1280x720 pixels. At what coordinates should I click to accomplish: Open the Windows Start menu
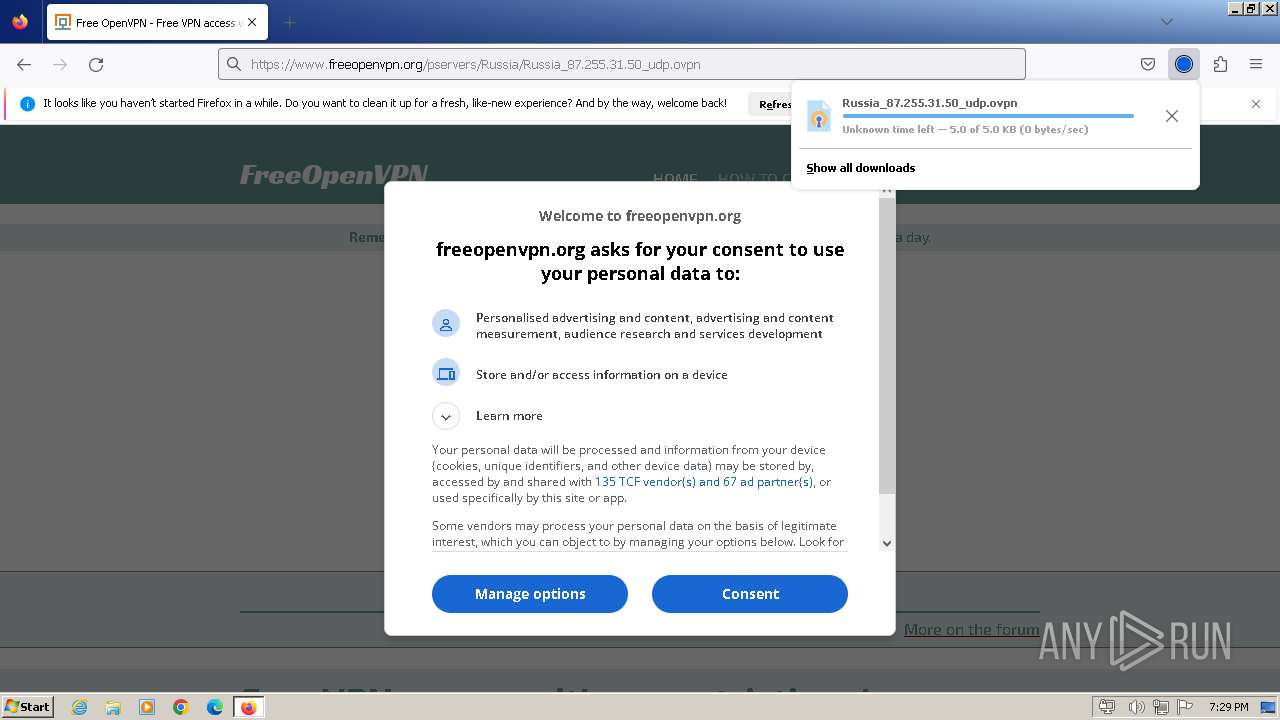(27, 706)
